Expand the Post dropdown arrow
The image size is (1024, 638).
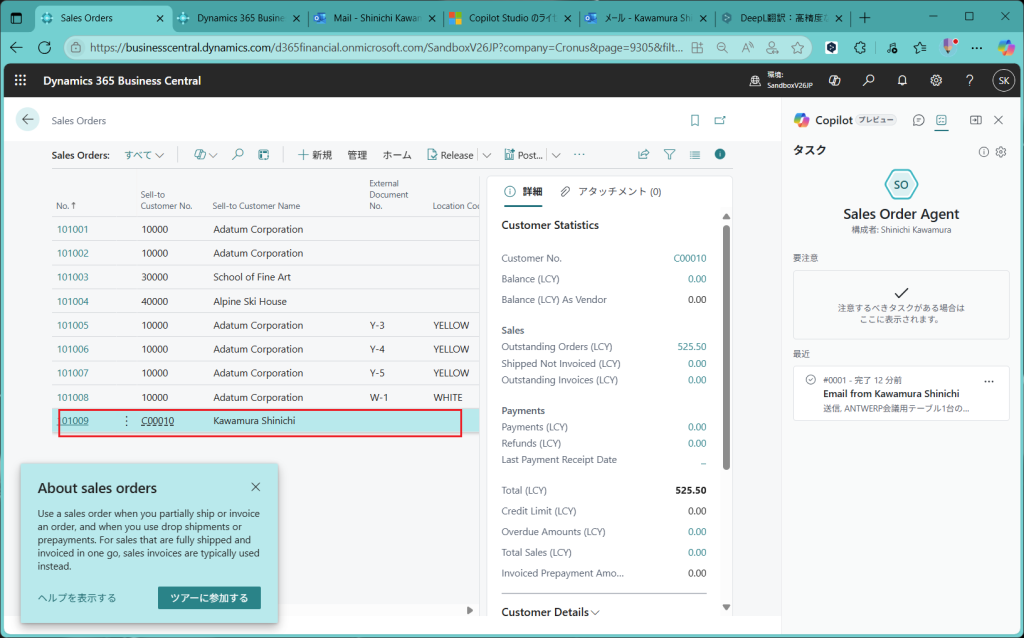[556, 155]
